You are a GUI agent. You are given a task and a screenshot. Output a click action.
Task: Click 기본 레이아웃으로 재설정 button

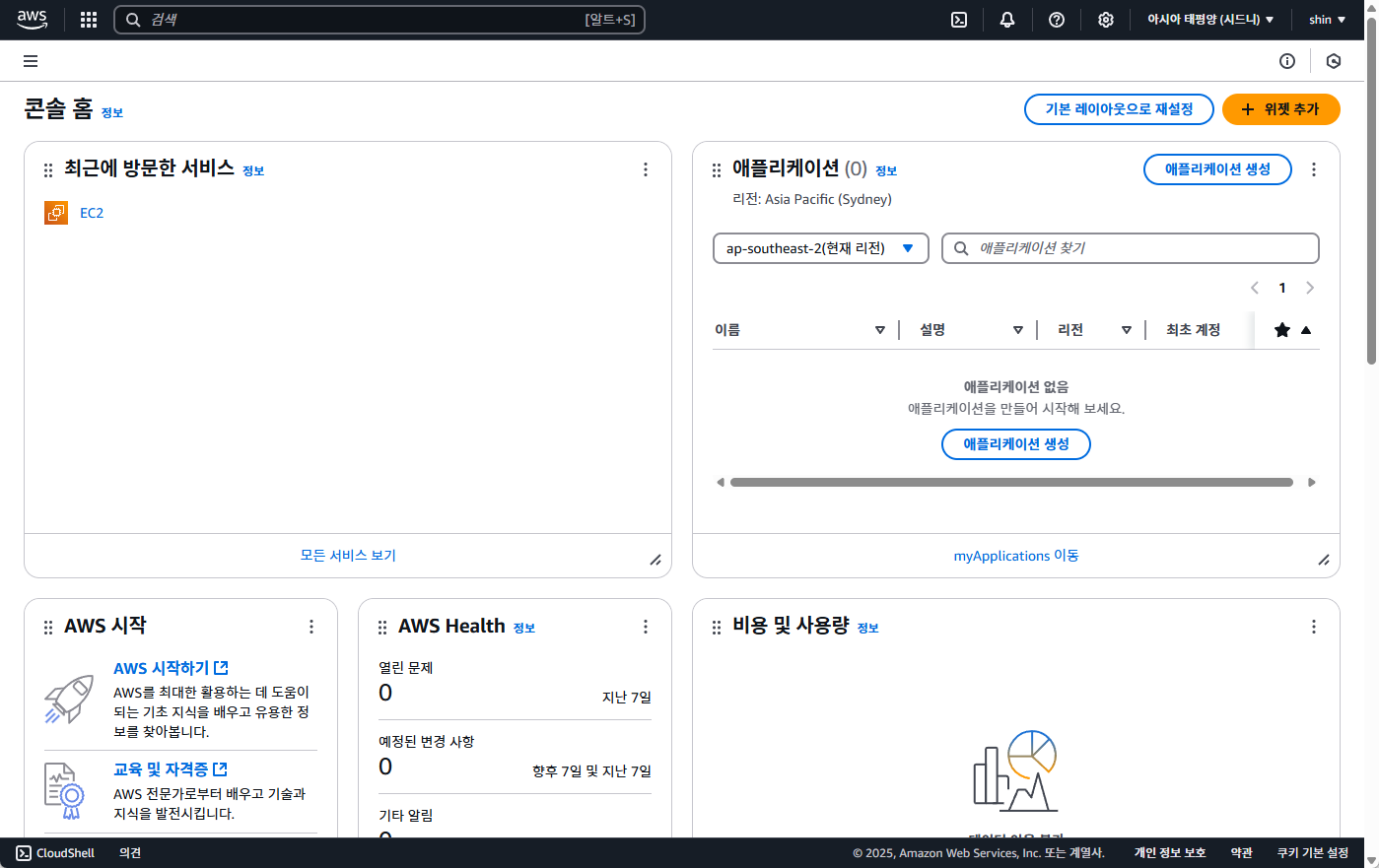point(1119,109)
